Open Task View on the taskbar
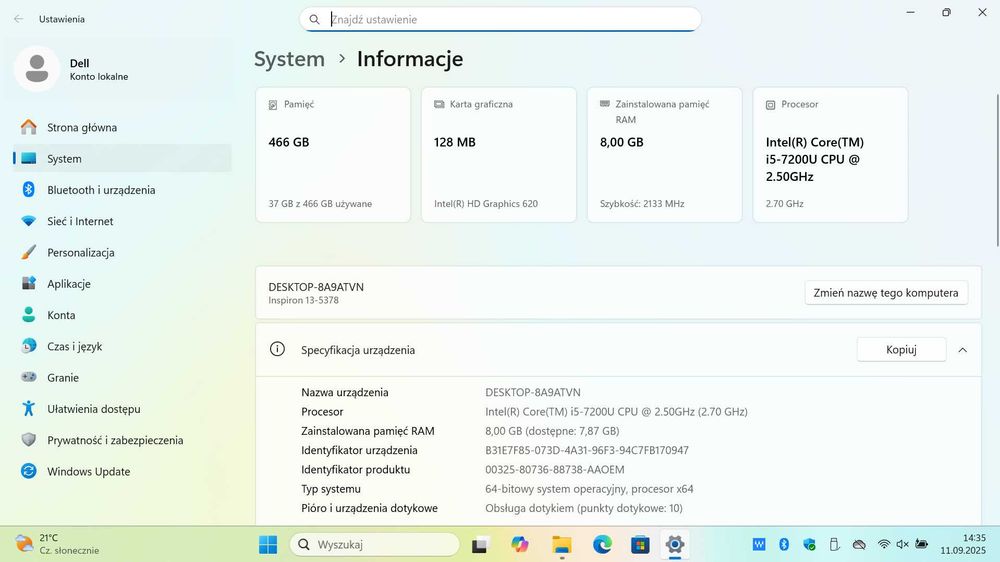 (480, 545)
